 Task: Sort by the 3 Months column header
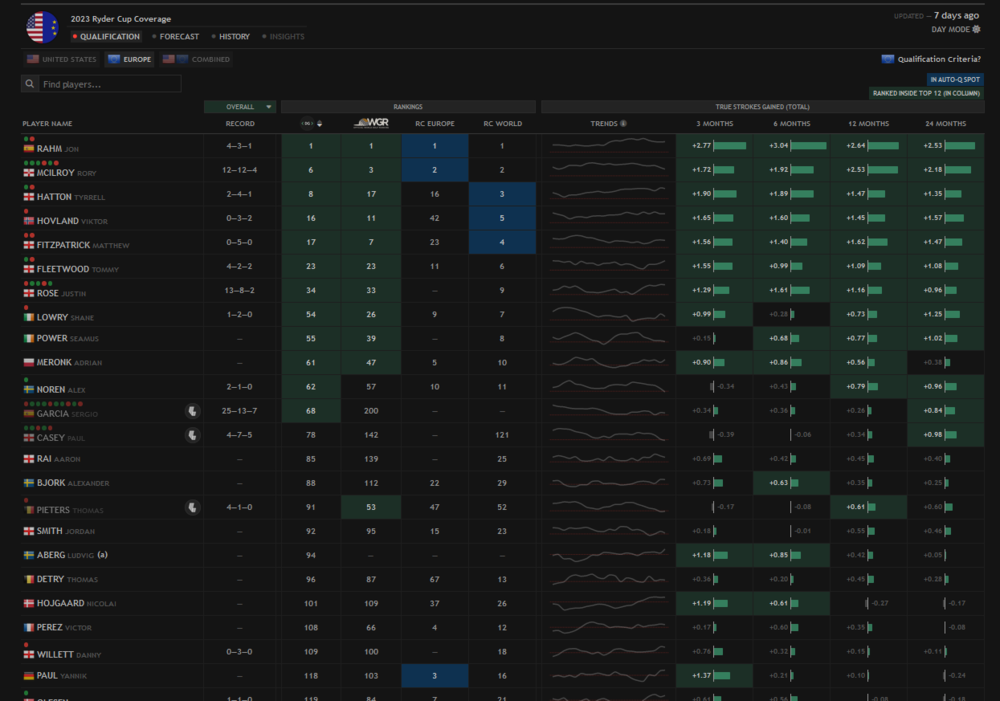click(714, 124)
